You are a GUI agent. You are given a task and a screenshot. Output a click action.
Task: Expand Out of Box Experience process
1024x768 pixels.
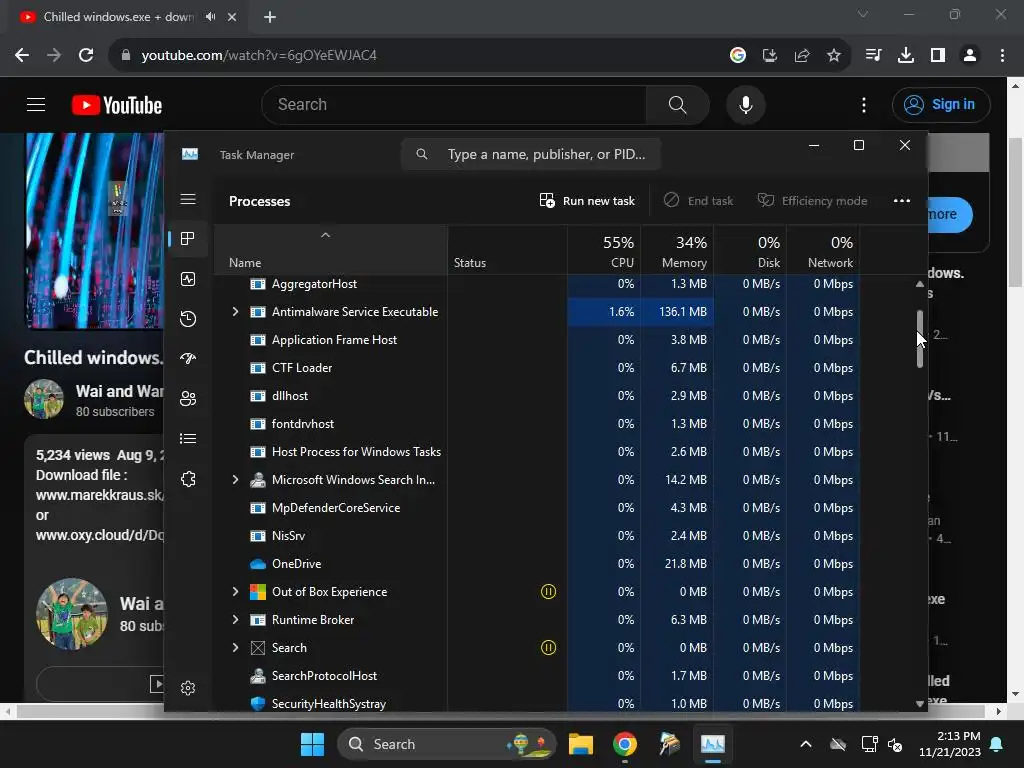tap(235, 592)
